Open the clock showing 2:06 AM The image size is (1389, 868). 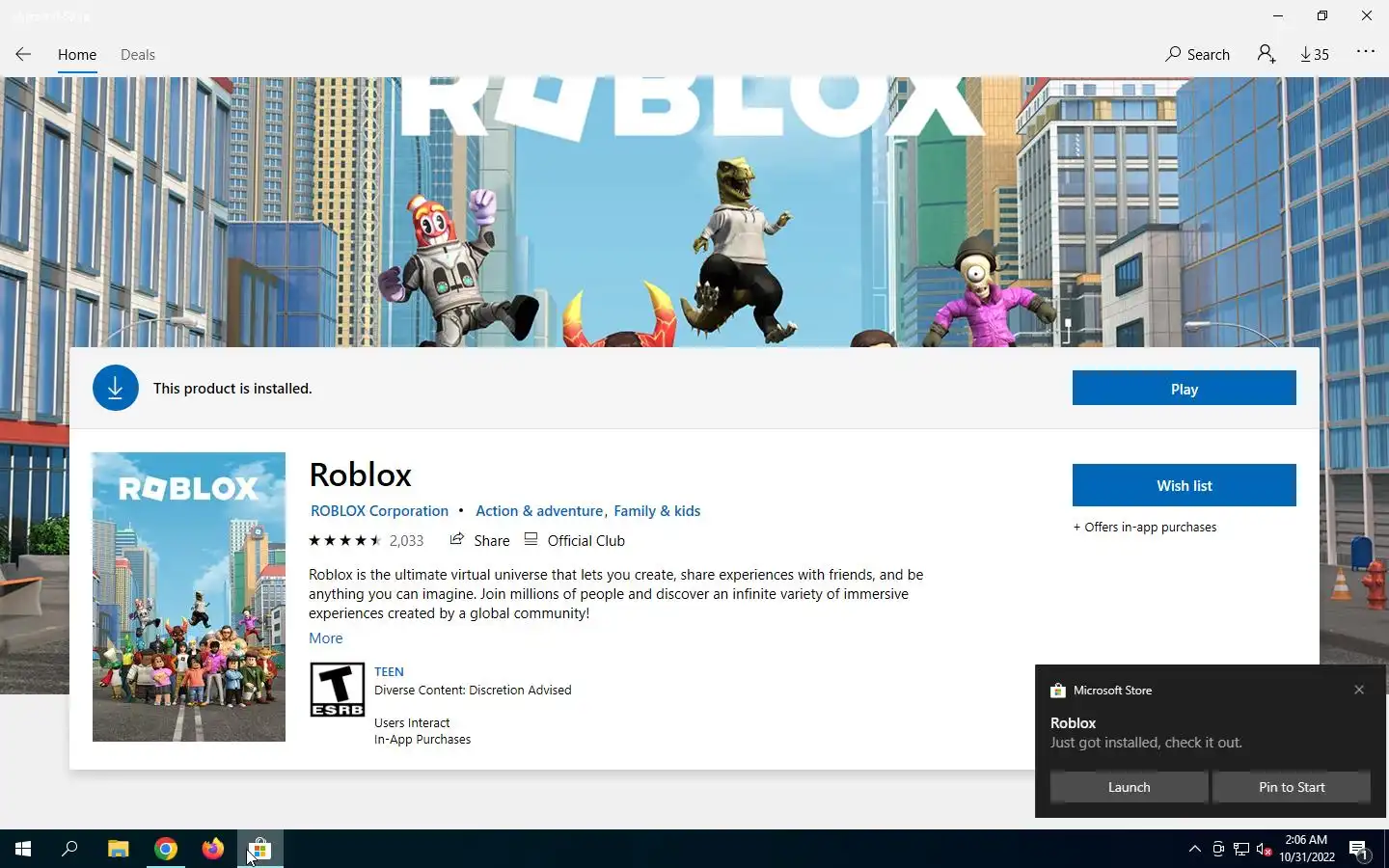[x=1307, y=849]
